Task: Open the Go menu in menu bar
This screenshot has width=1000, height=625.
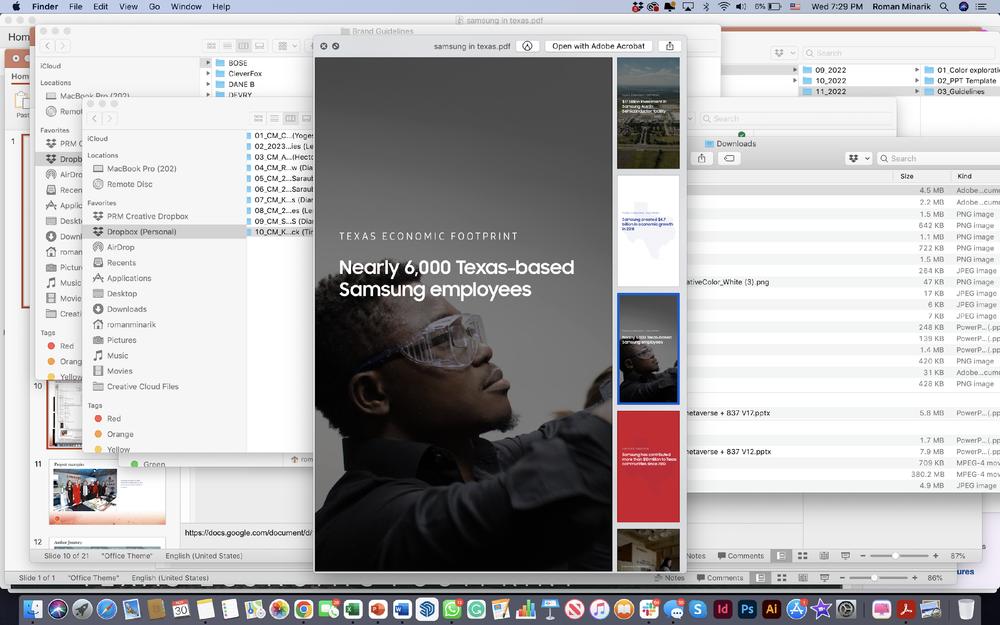Action: click(x=154, y=7)
